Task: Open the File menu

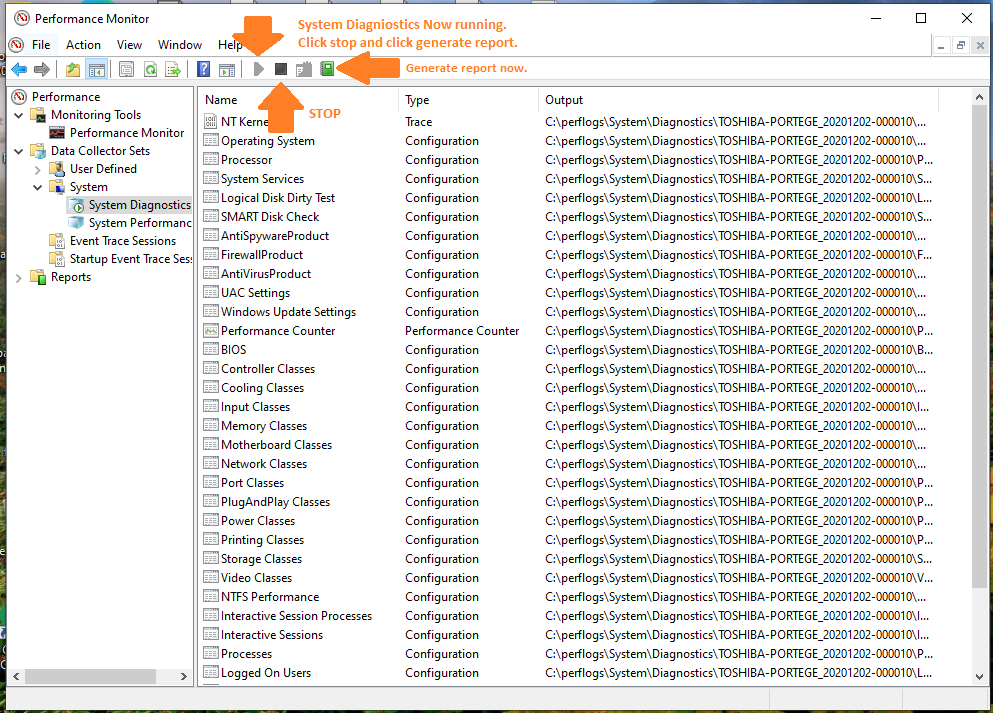Action: pyautogui.click(x=41, y=44)
